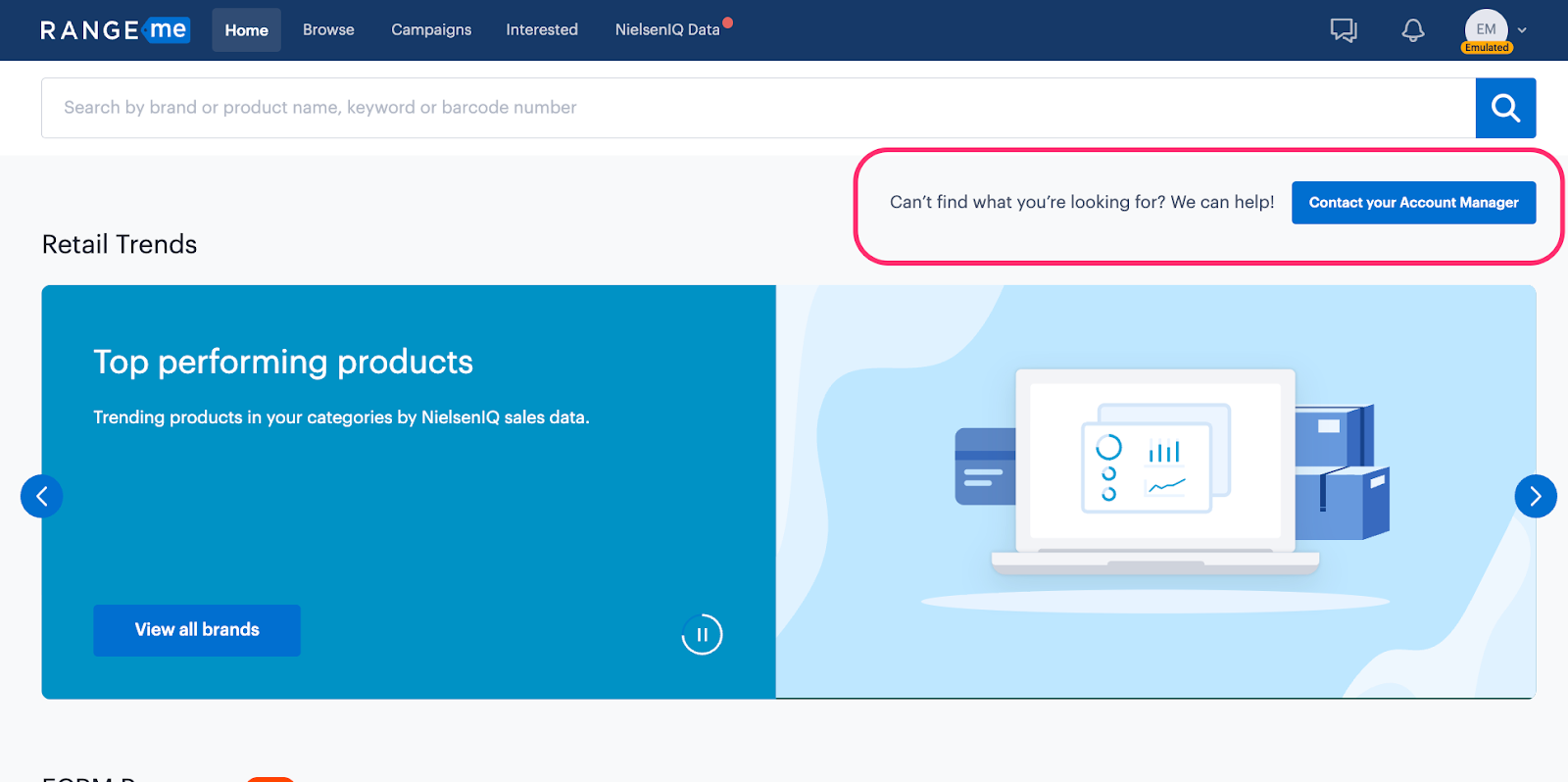Click the EM profile avatar
The width and height of the screenshot is (1568, 782).
pyautogui.click(x=1486, y=26)
